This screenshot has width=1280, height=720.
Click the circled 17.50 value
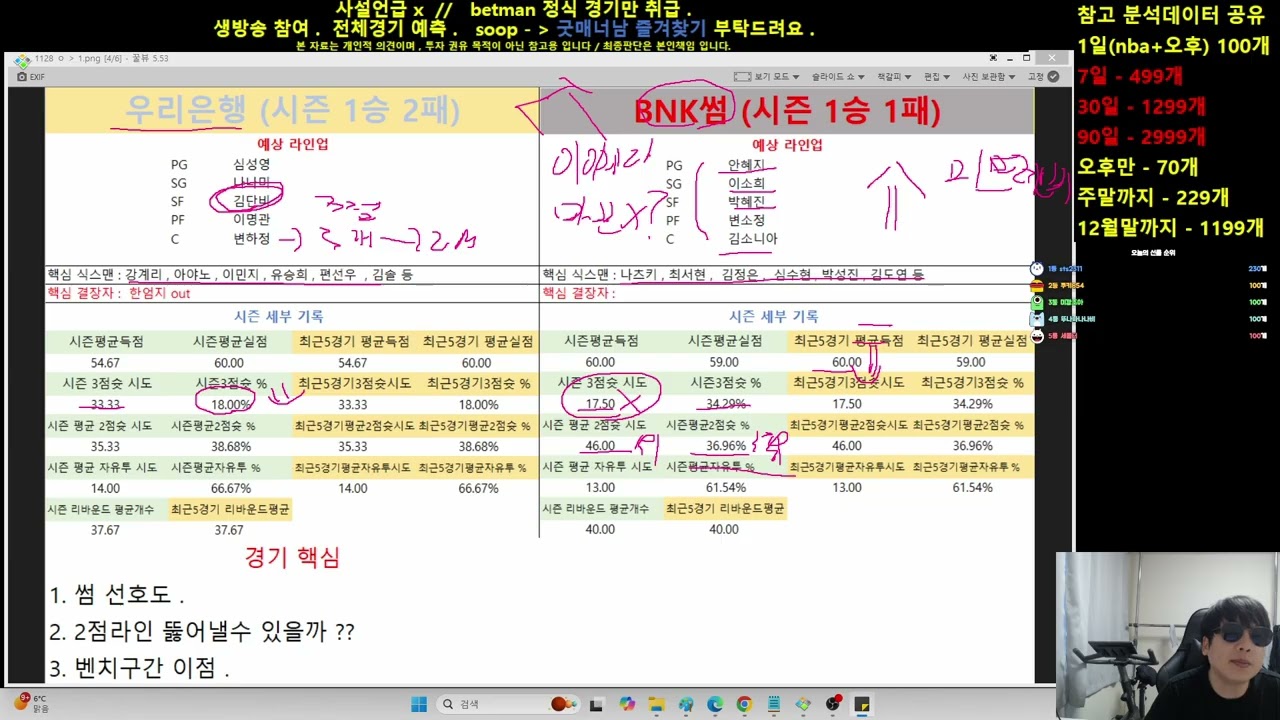(x=600, y=404)
